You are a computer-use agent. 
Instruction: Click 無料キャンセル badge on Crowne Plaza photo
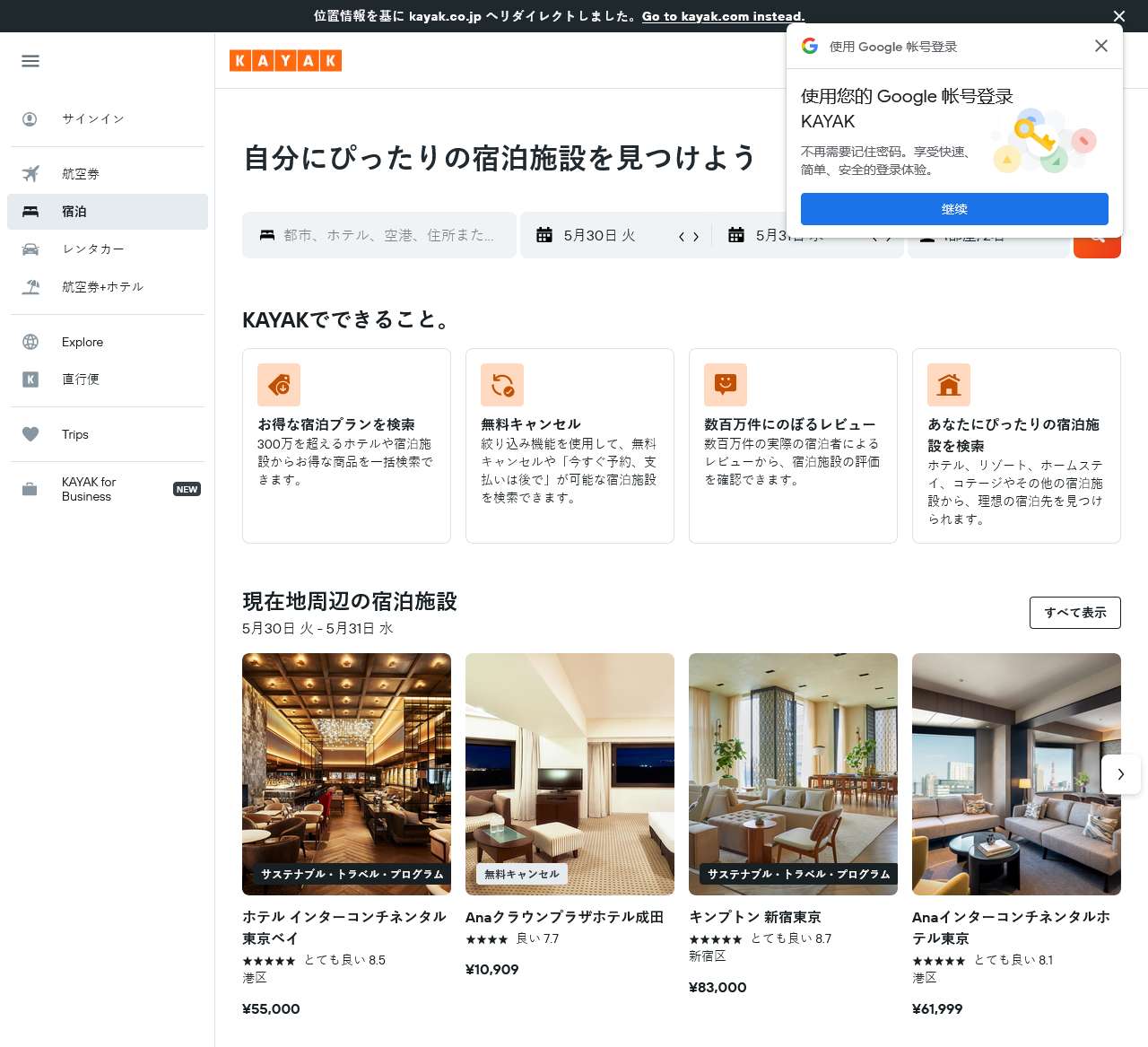[x=522, y=874]
